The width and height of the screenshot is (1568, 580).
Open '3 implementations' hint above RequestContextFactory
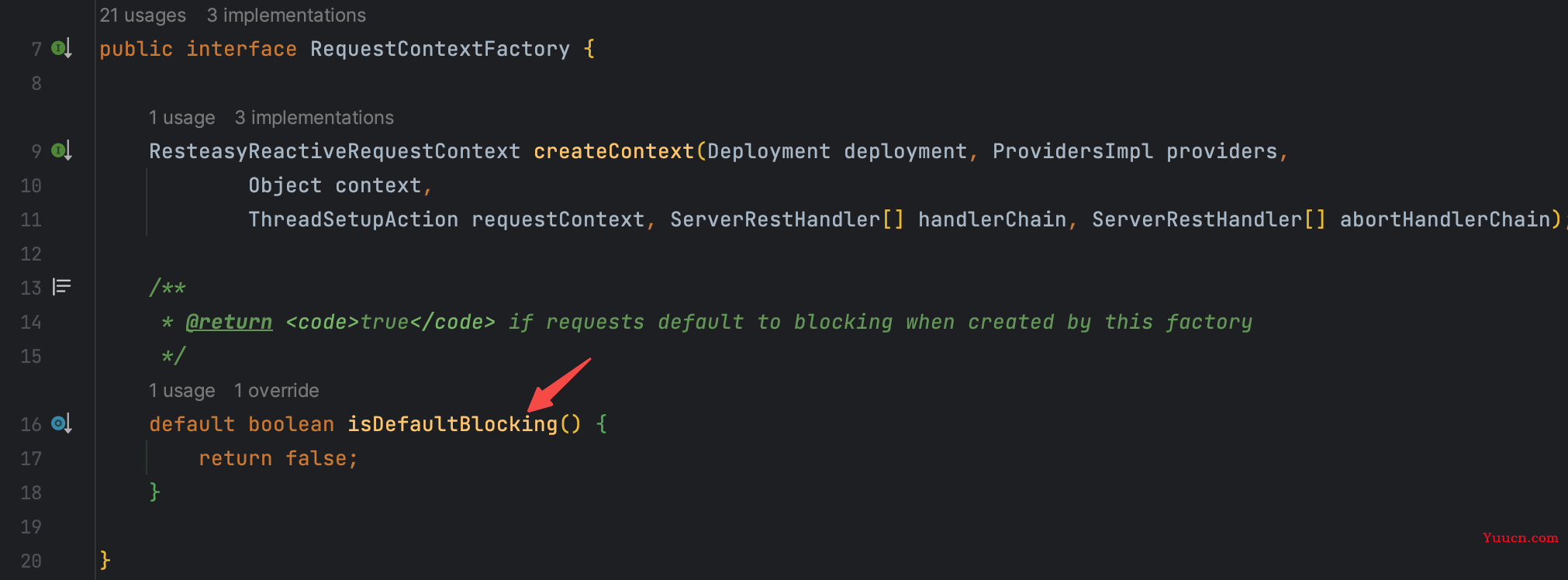pos(286,16)
